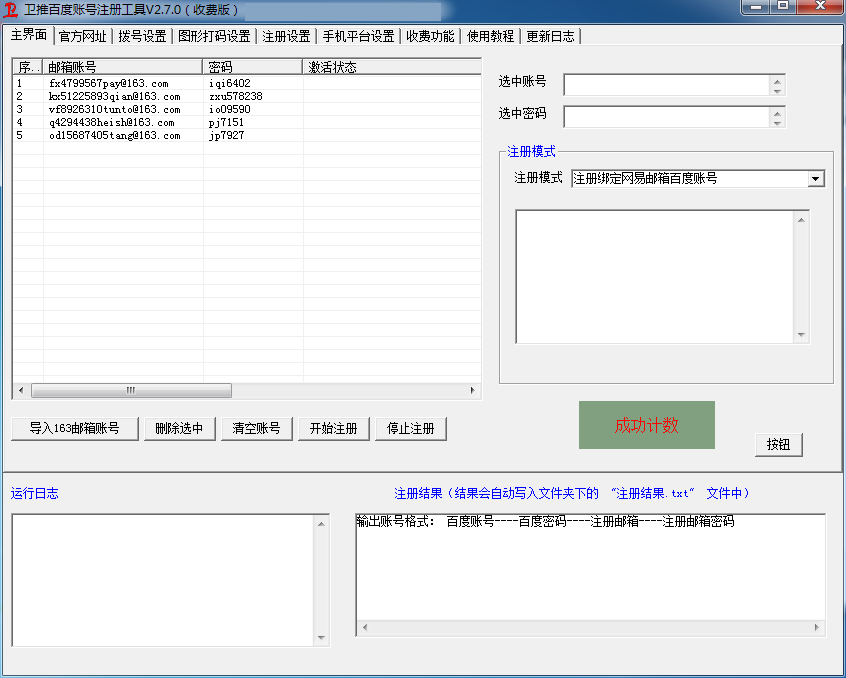Click the 导入163邮箱账号 button

(x=74, y=429)
